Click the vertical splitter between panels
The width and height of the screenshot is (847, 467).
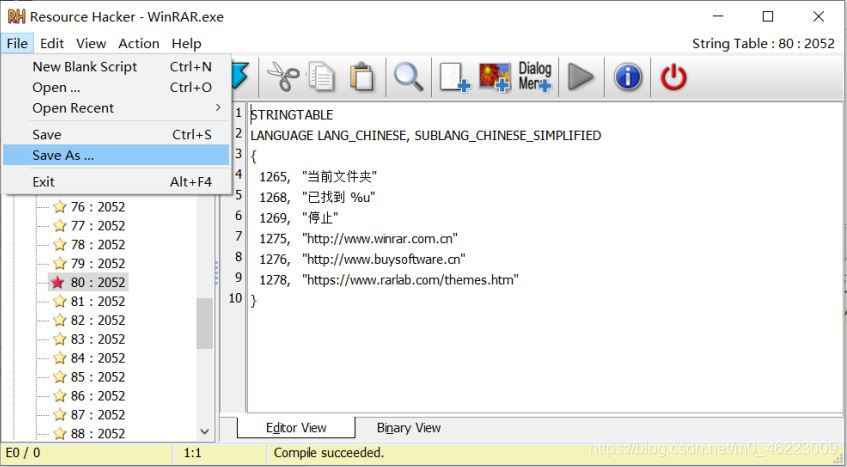click(217, 273)
